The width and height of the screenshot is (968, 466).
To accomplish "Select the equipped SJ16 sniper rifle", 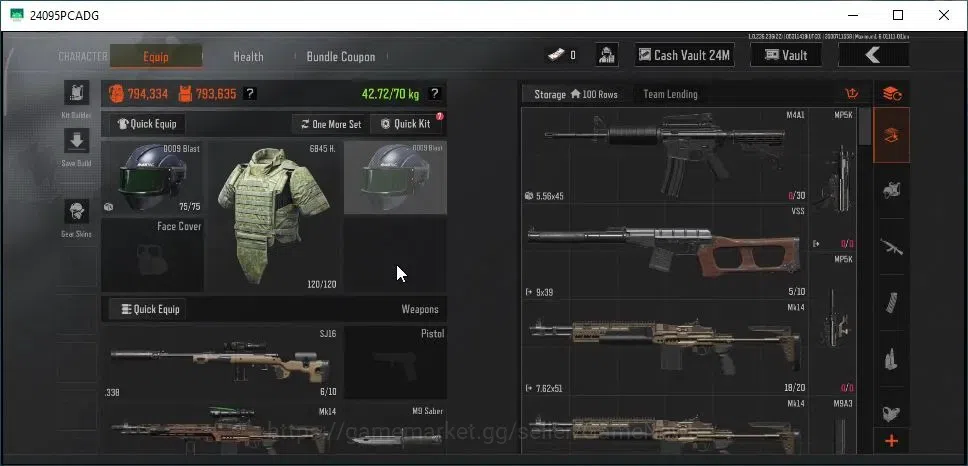I will point(221,362).
